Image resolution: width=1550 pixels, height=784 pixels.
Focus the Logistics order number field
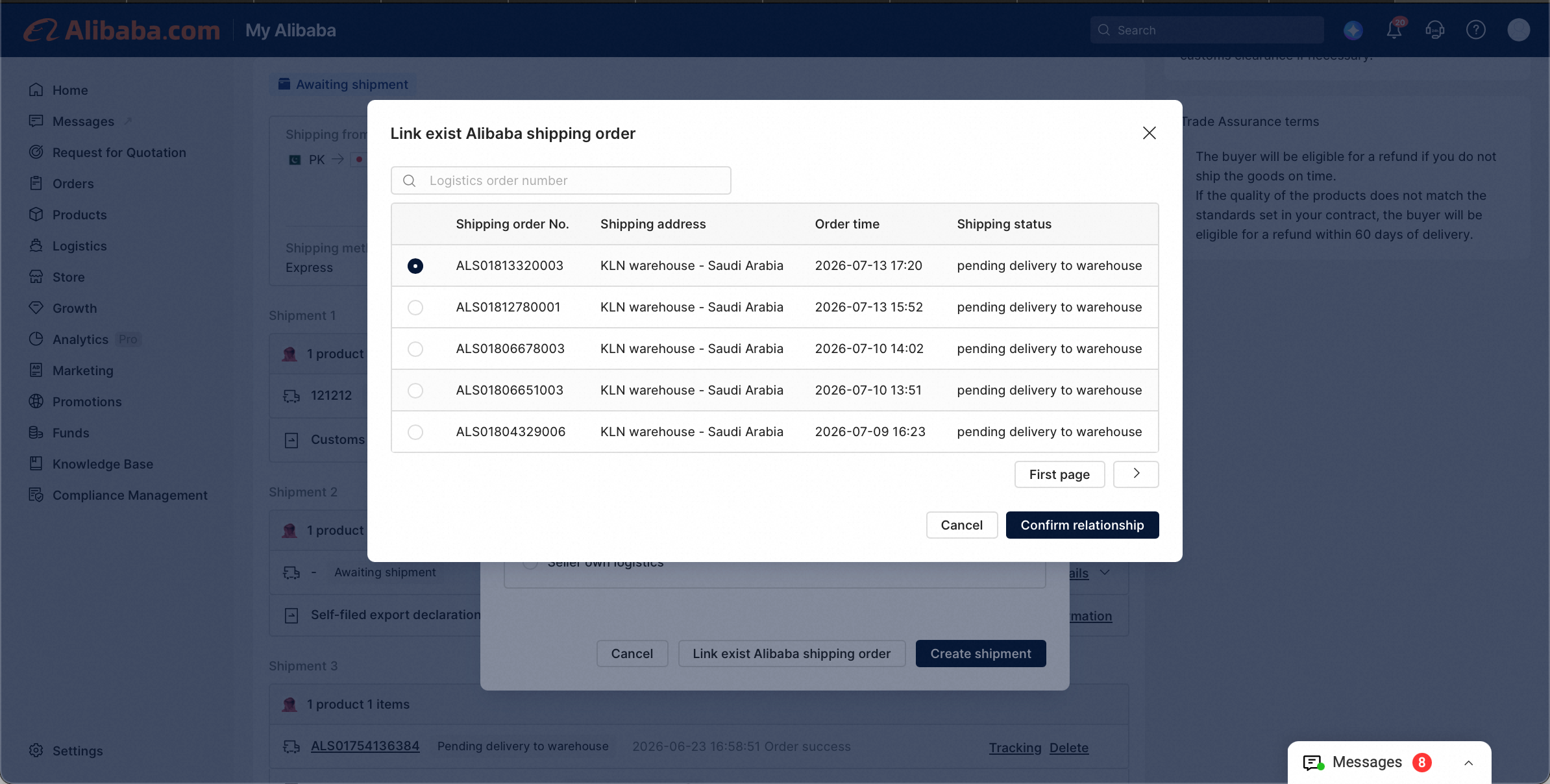pos(561,180)
